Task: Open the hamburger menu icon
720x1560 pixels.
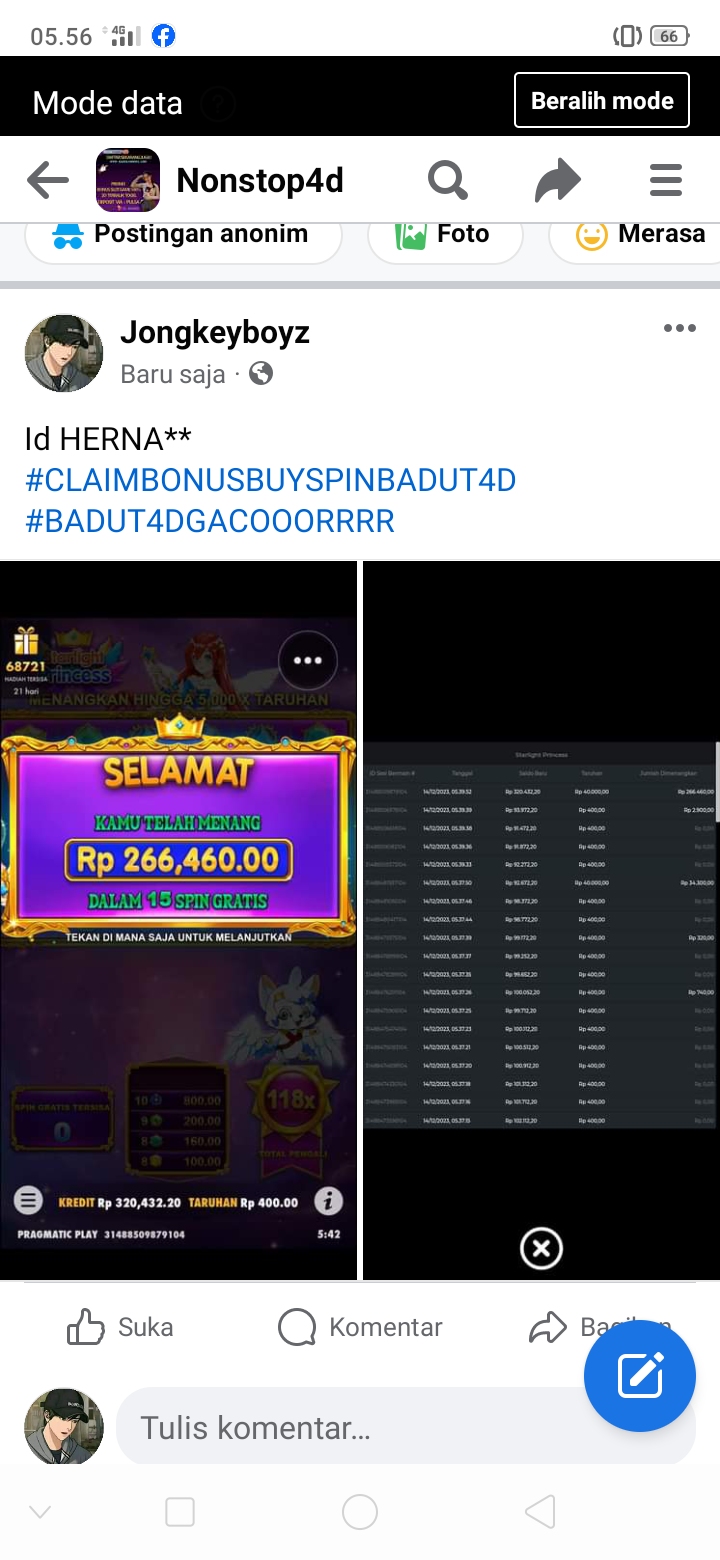Action: [665, 181]
